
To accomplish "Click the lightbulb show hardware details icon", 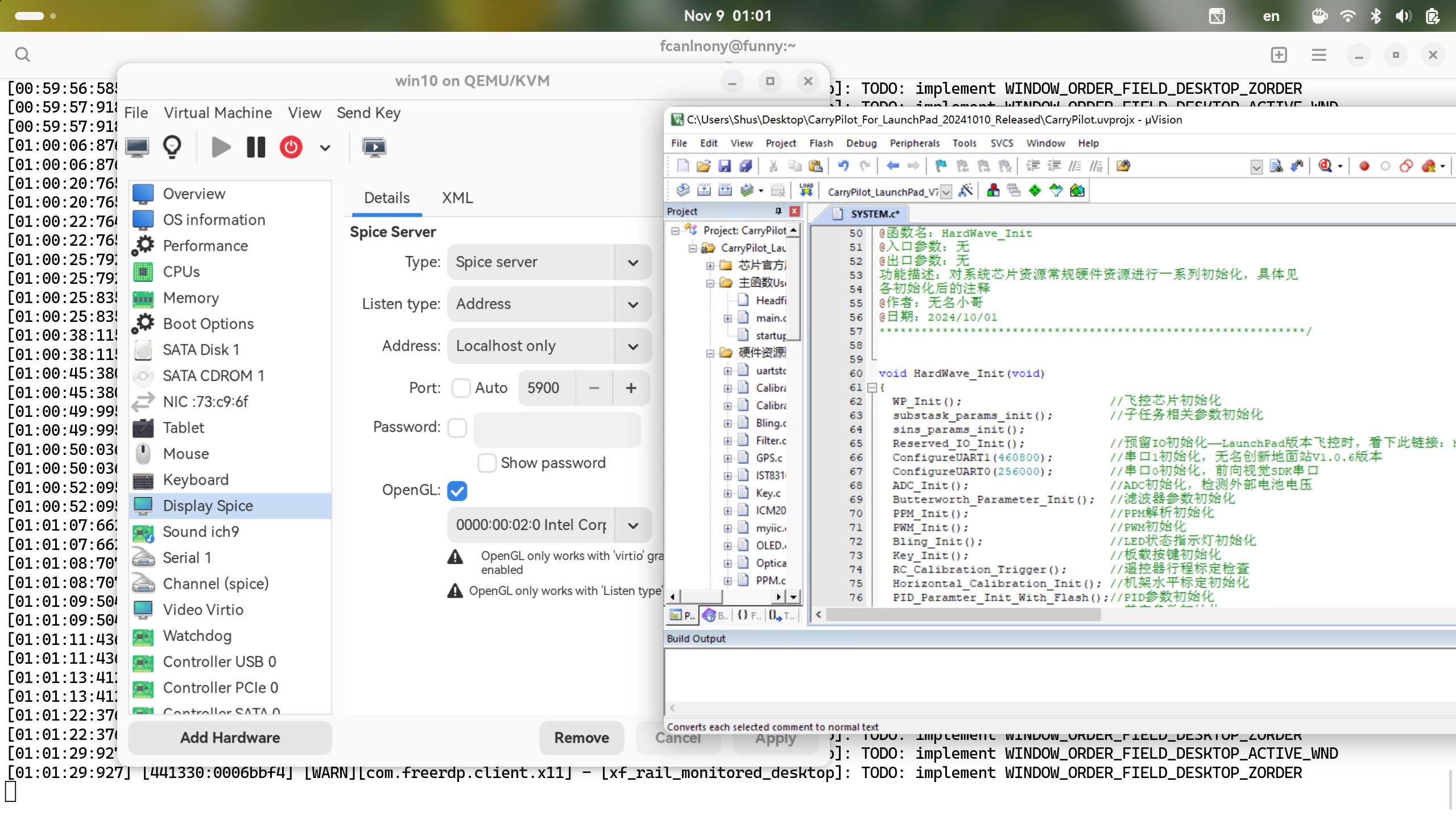I will [172, 147].
